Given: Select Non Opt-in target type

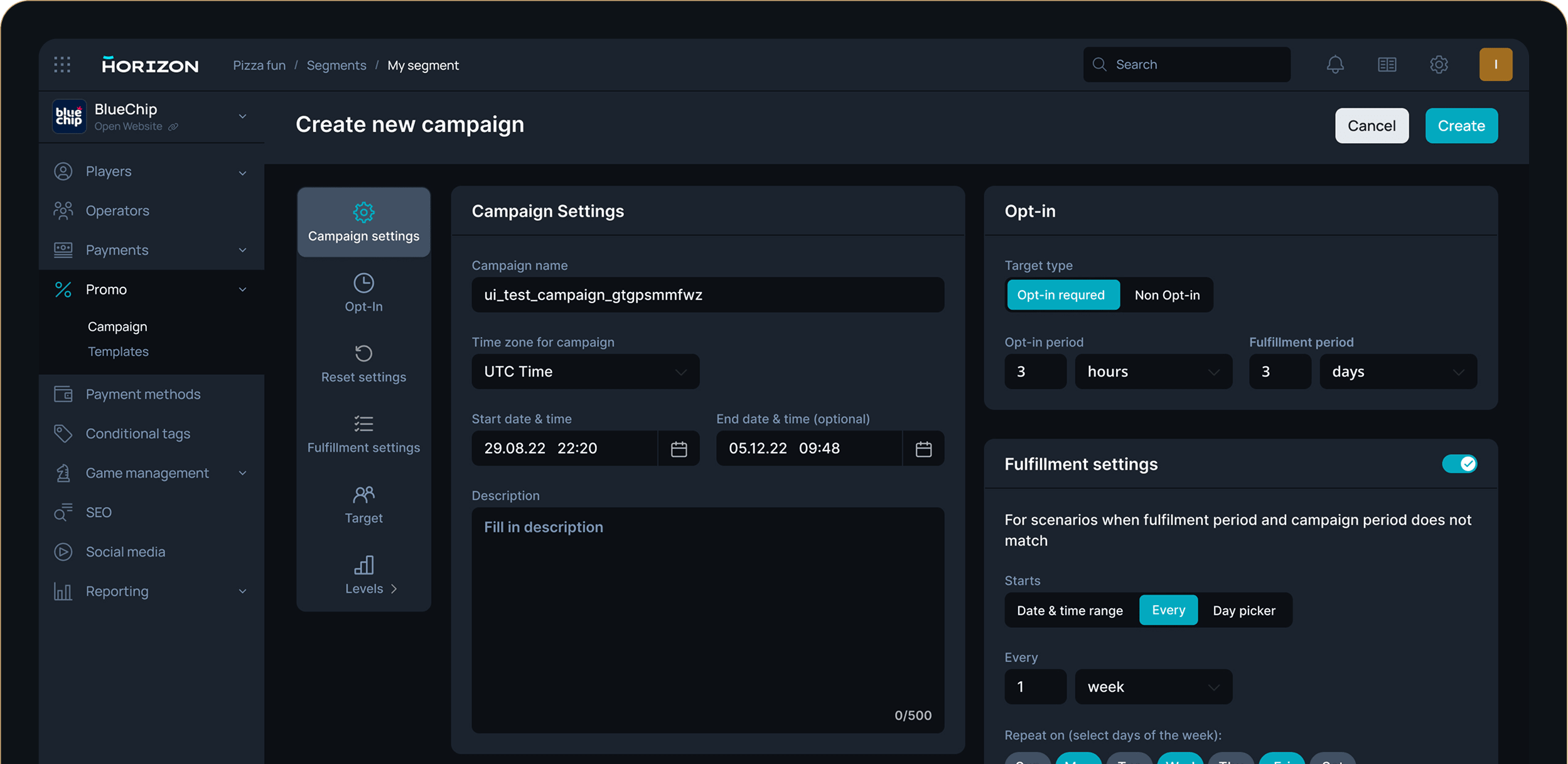Looking at the screenshot, I should click(1167, 295).
